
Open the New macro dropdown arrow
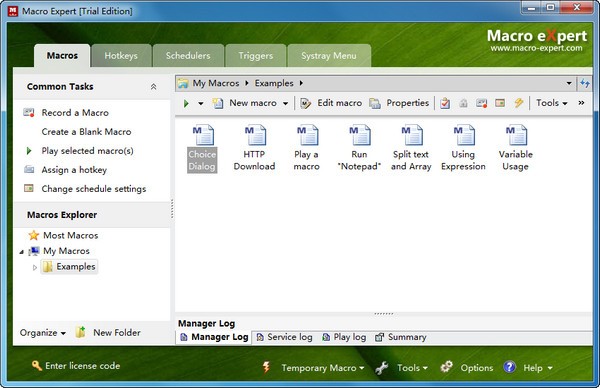pyautogui.click(x=285, y=103)
